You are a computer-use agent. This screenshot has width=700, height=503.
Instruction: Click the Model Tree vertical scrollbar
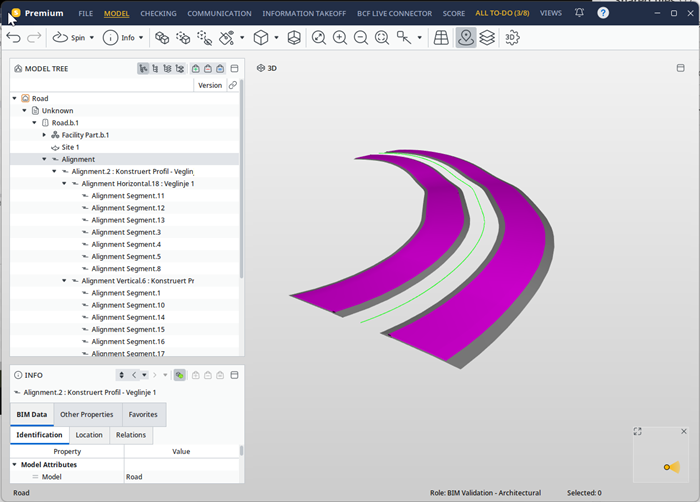coord(241,179)
